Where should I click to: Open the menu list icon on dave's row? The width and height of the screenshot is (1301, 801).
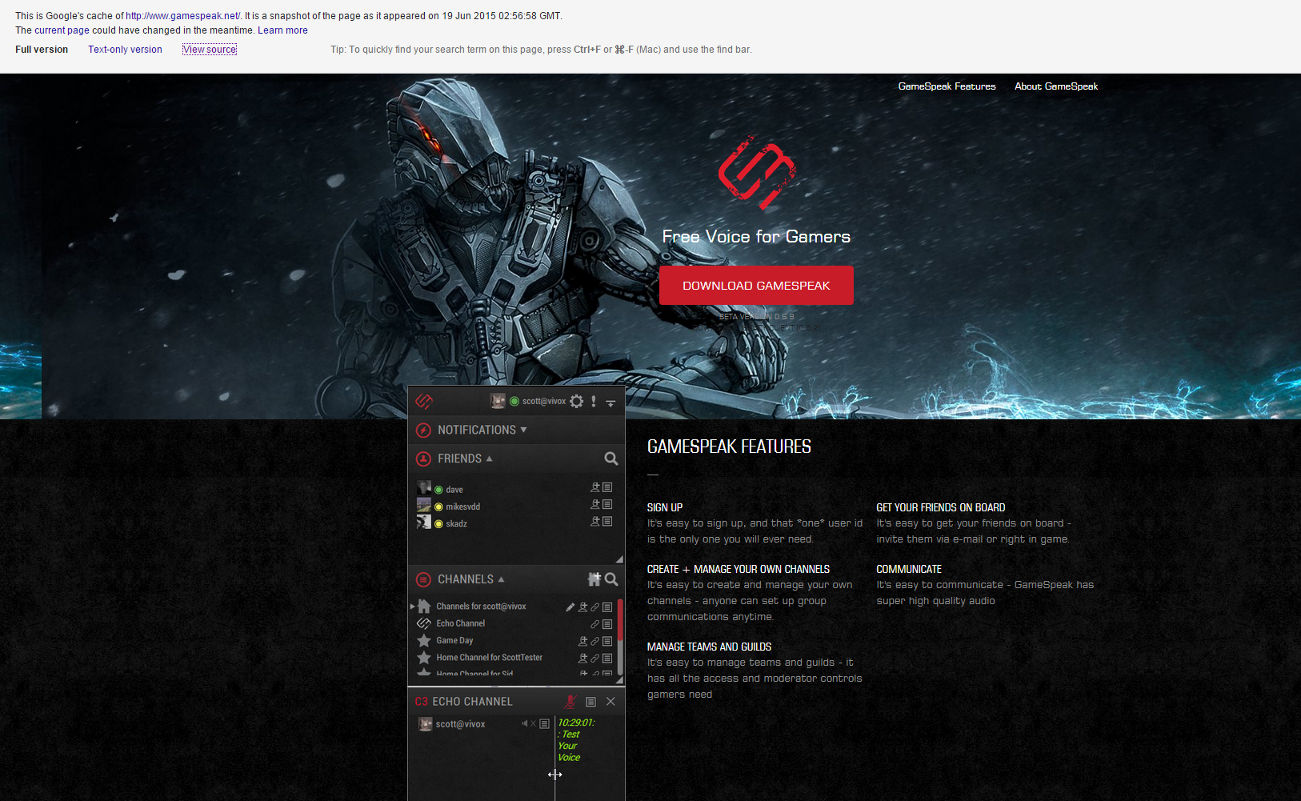[x=607, y=488]
